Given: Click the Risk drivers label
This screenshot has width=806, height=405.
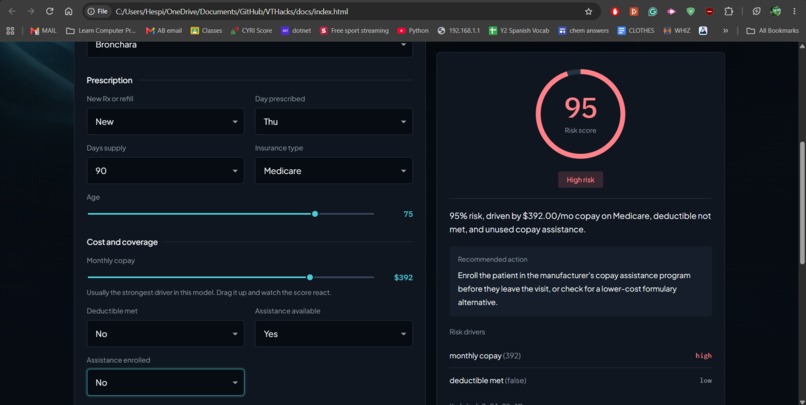Looking at the screenshot, I should click(x=467, y=332).
